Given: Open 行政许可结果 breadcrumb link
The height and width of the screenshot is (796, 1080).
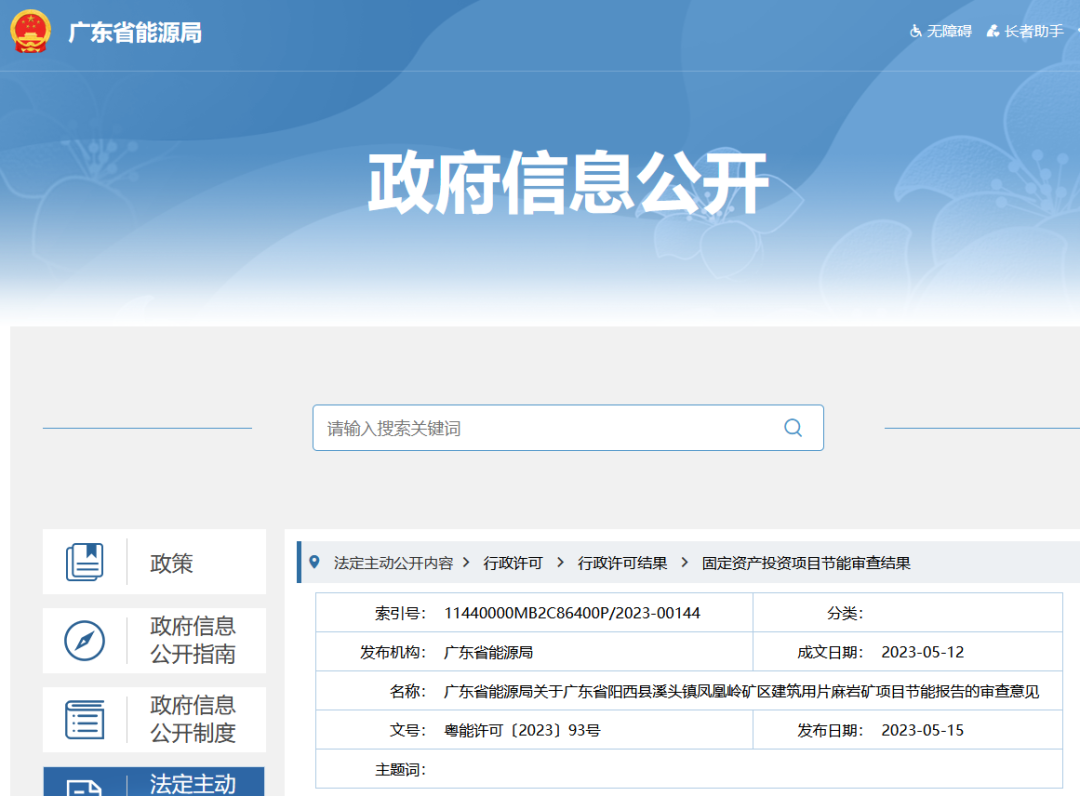Looking at the screenshot, I should [622, 563].
